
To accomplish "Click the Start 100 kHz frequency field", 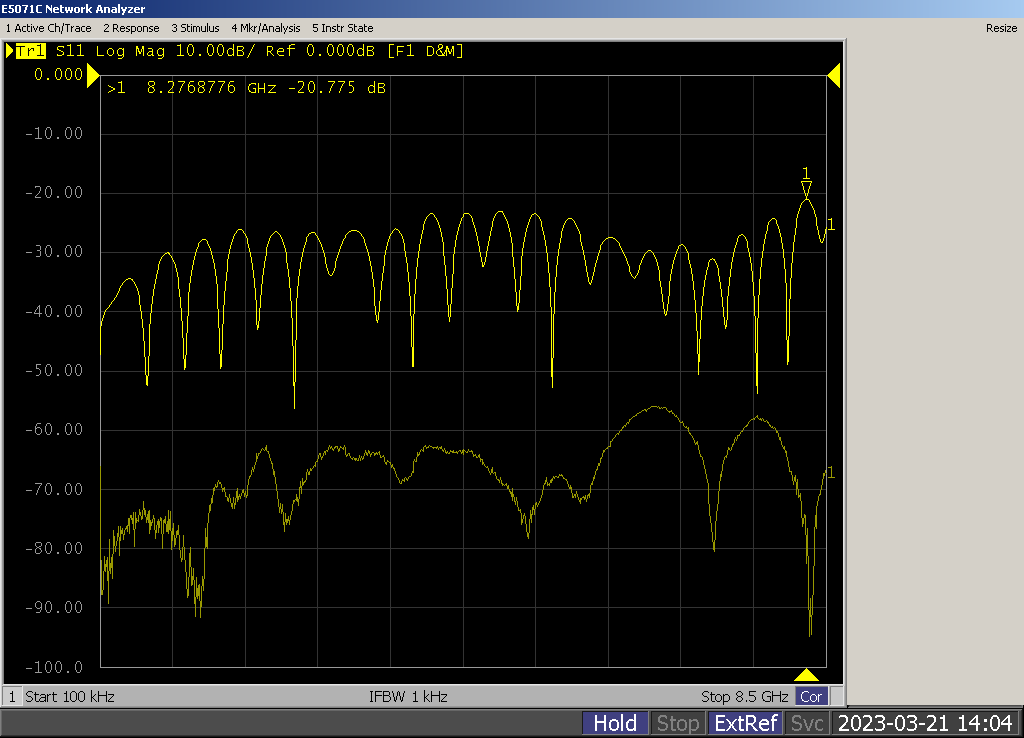I will click(x=70, y=696).
